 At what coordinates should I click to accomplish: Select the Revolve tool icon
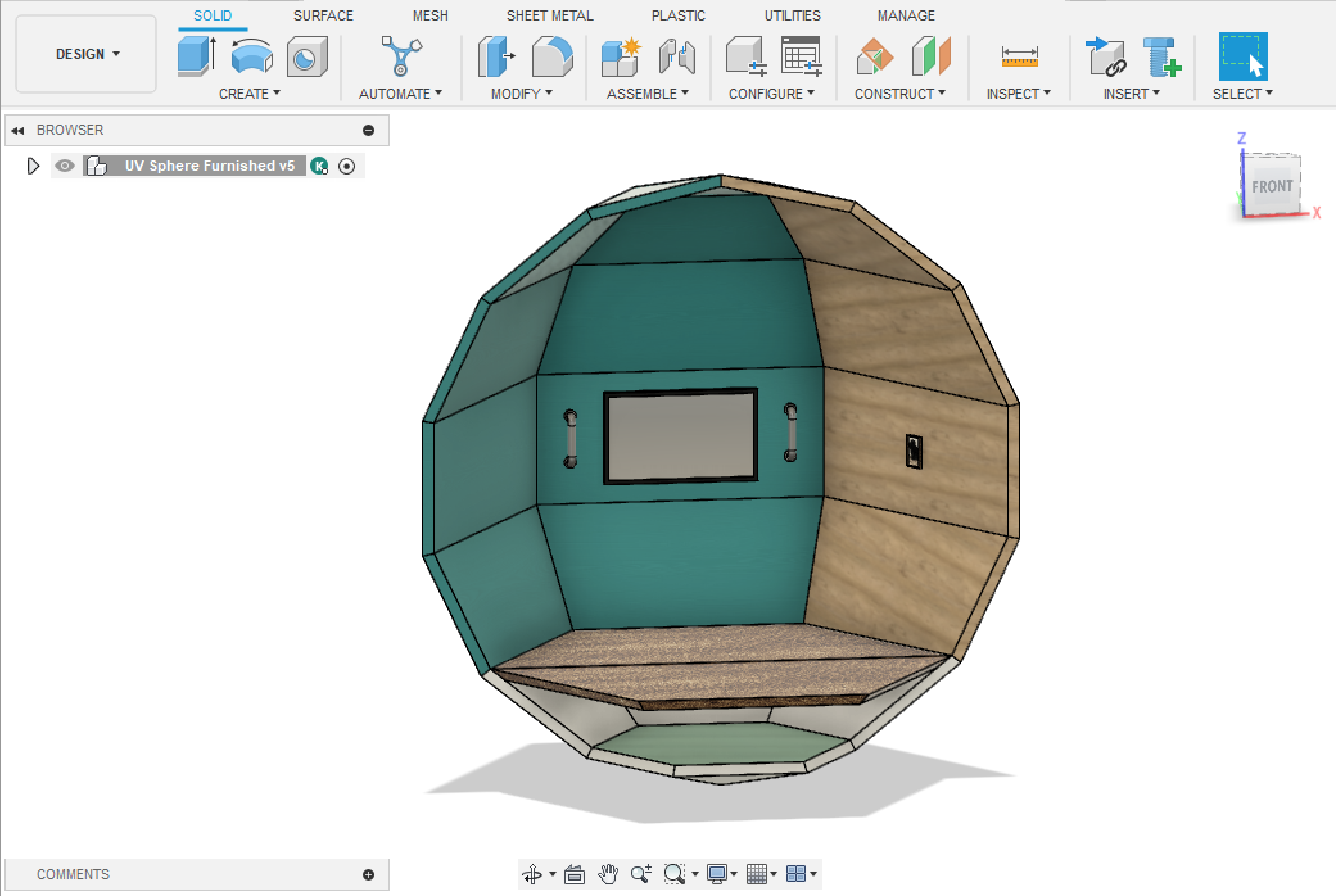coord(252,56)
